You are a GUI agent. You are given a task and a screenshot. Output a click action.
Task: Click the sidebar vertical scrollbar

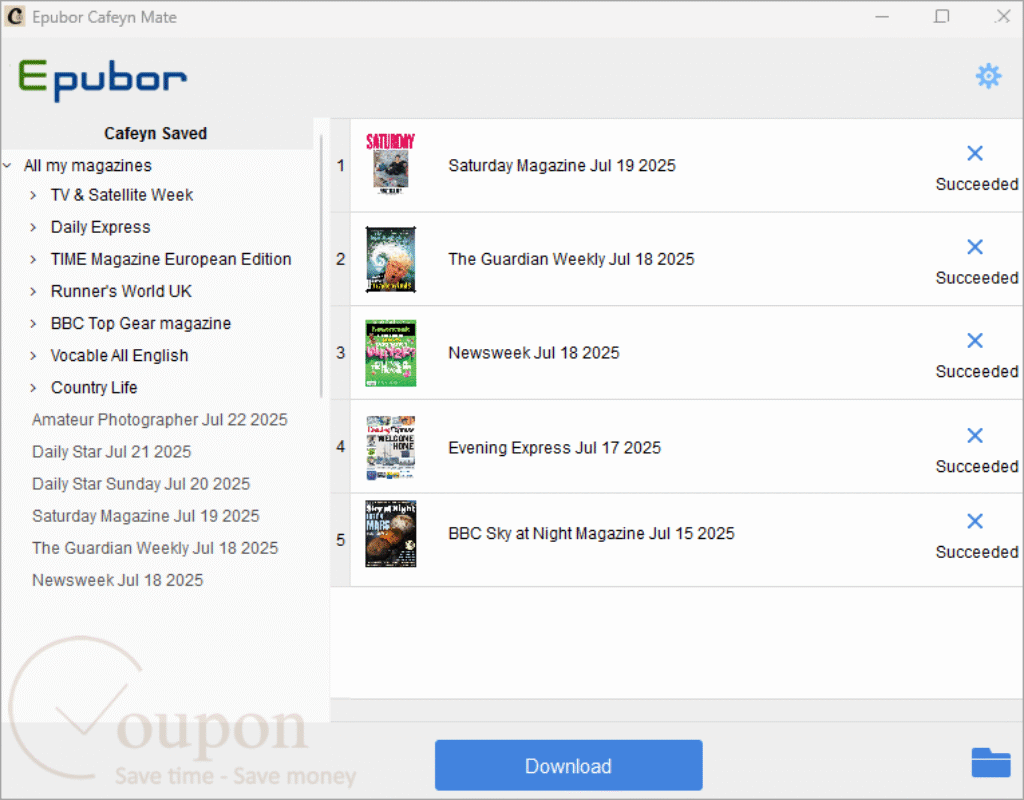(x=321, y=266)
